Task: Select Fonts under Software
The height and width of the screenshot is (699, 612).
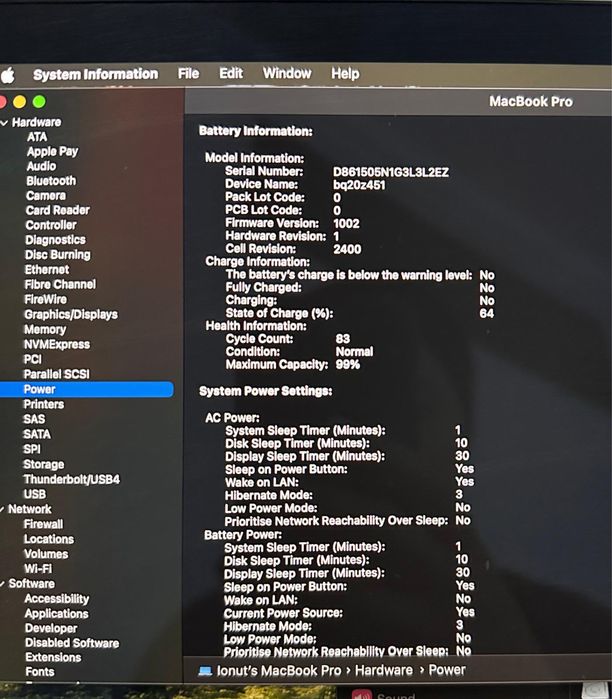Action: click(40, 672)
